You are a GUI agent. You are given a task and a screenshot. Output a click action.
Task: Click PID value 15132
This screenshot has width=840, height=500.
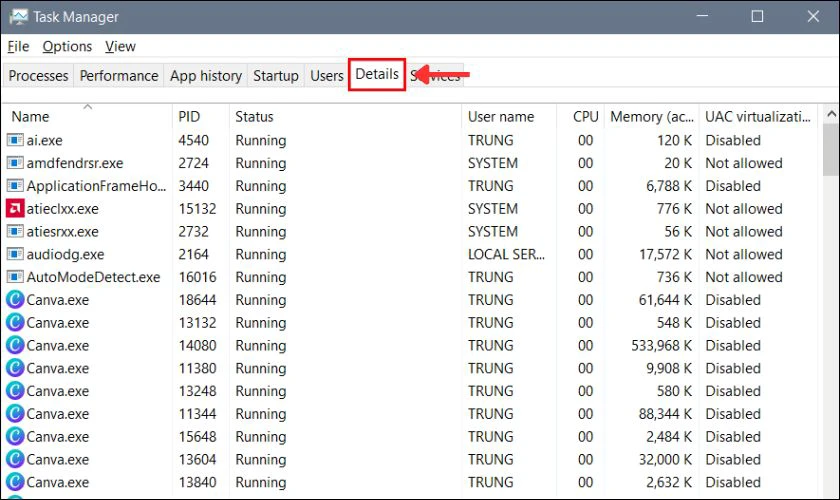(x=197, y=208)
